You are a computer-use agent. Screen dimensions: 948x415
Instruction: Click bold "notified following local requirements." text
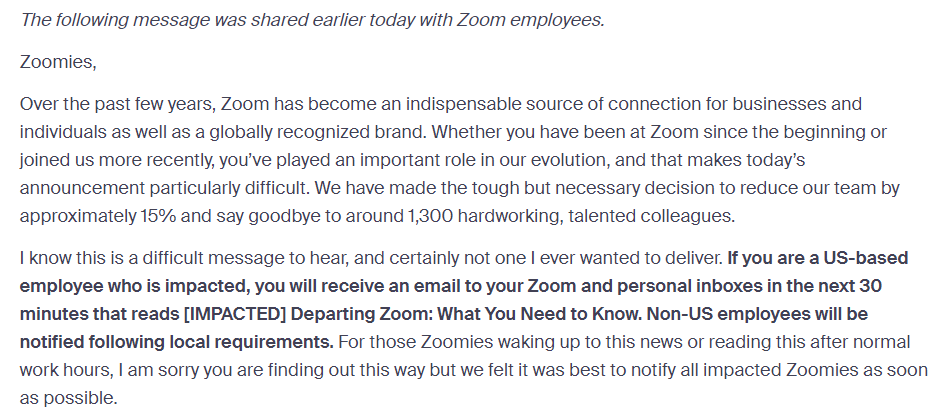point(177,341)
